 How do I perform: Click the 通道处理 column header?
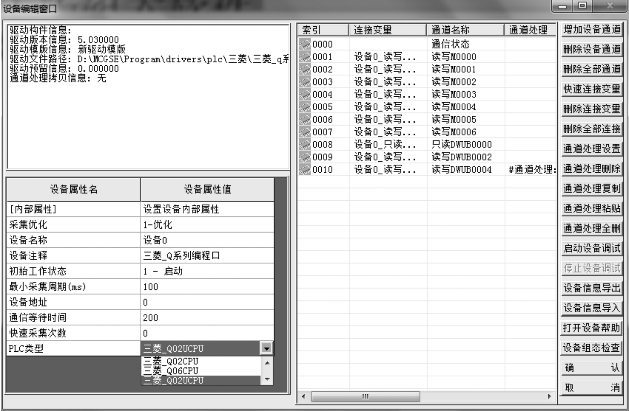click(530, 30)
